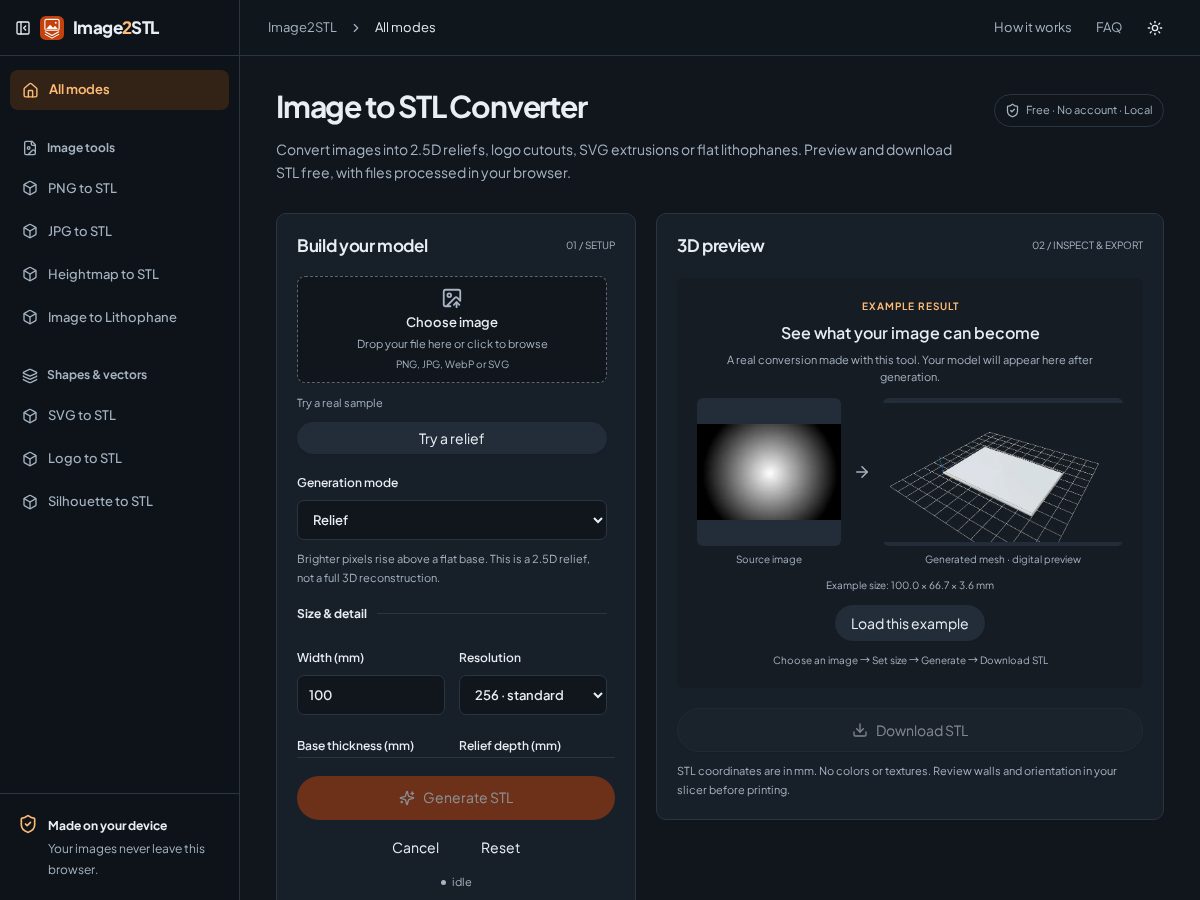Click the 02 / INSPECT & EXPORT label
1200x900 pixels.
(1087, 246)
